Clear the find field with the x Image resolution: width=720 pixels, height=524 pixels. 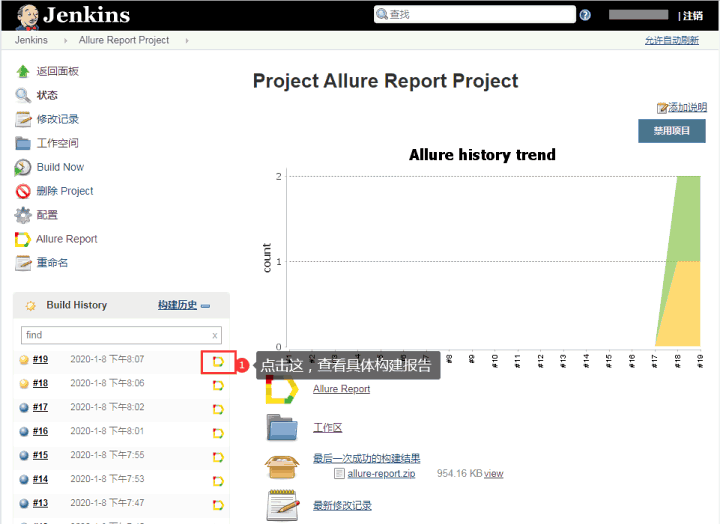(214, 336)
